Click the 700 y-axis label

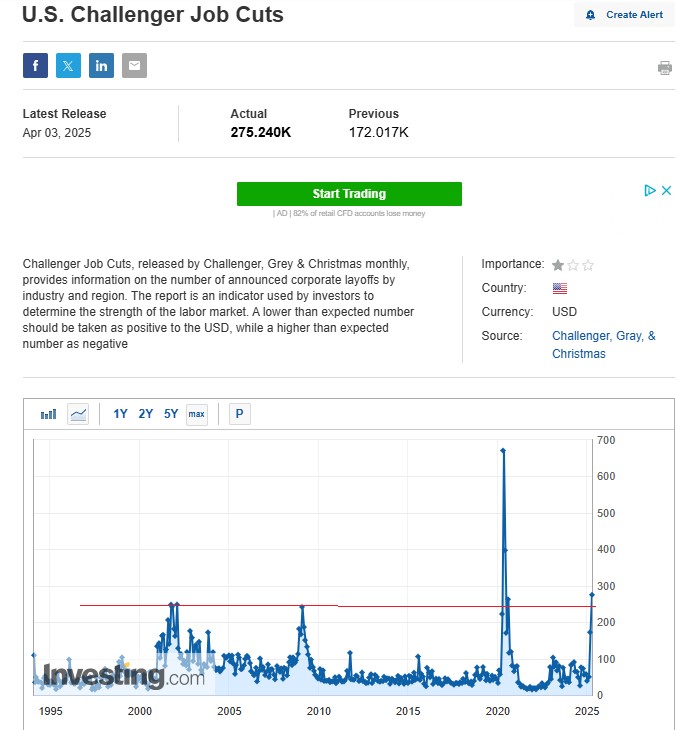[606, 440]
